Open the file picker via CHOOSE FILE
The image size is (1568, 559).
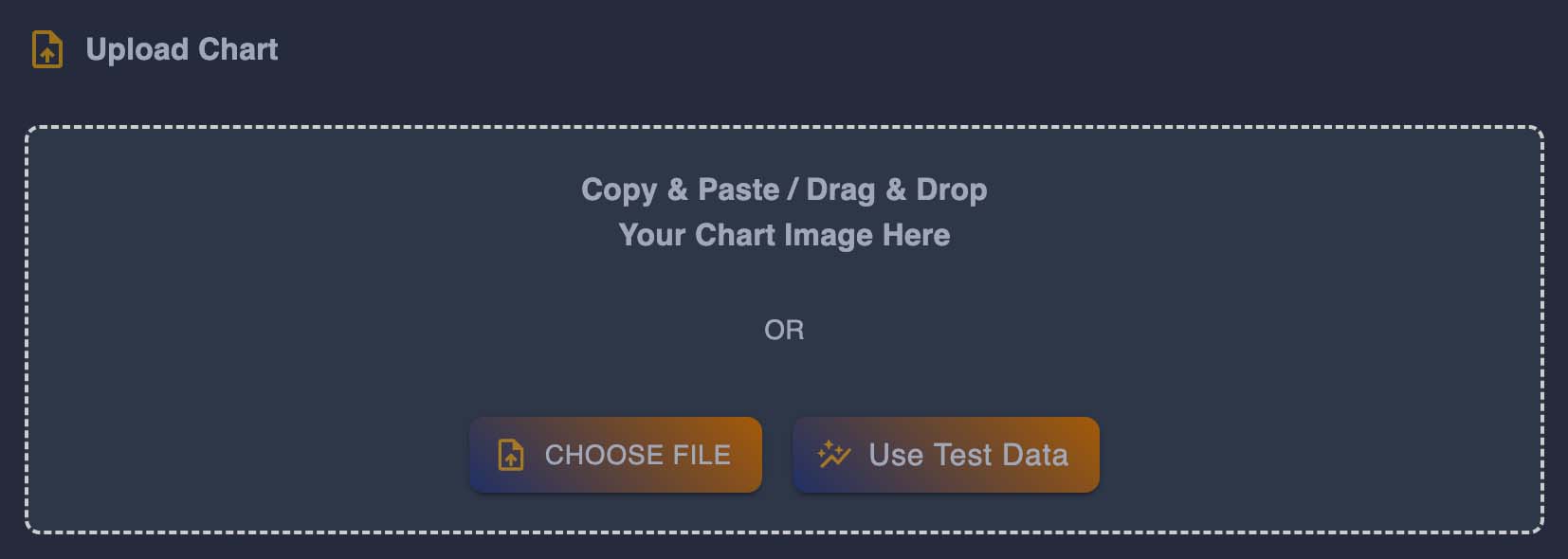pos(615,455)
